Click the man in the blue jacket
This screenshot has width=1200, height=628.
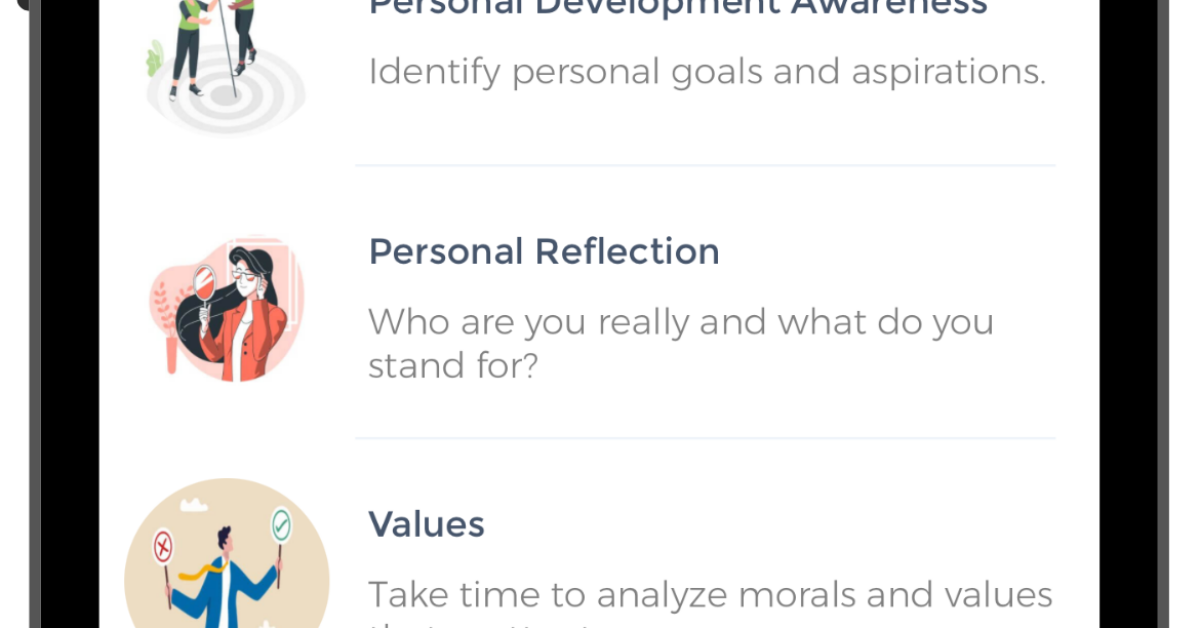222,578
